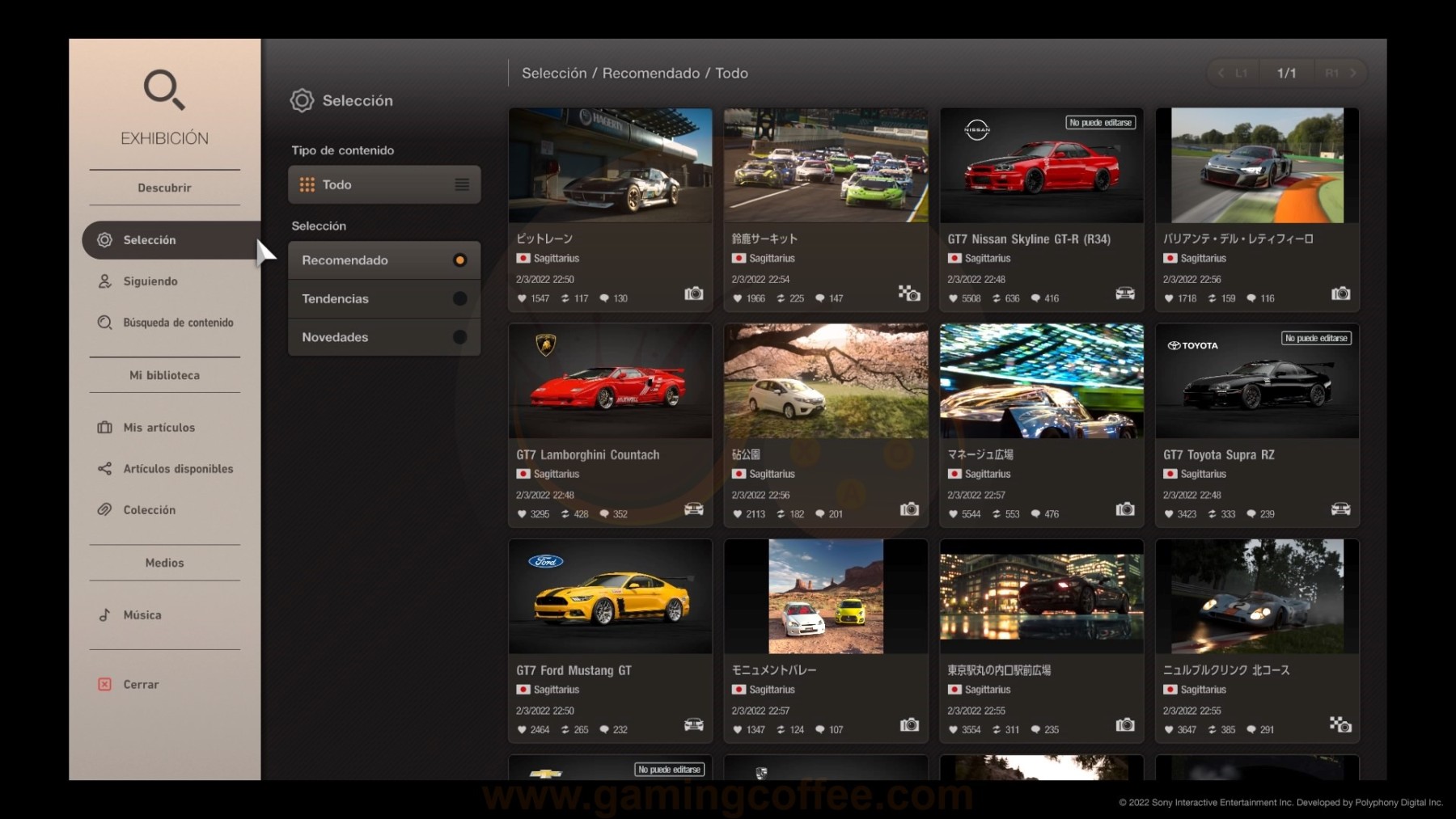The image size is (1456, 819).
Task: Click heart likes icon on Nissan Skyline card
Action: [953, 299]
